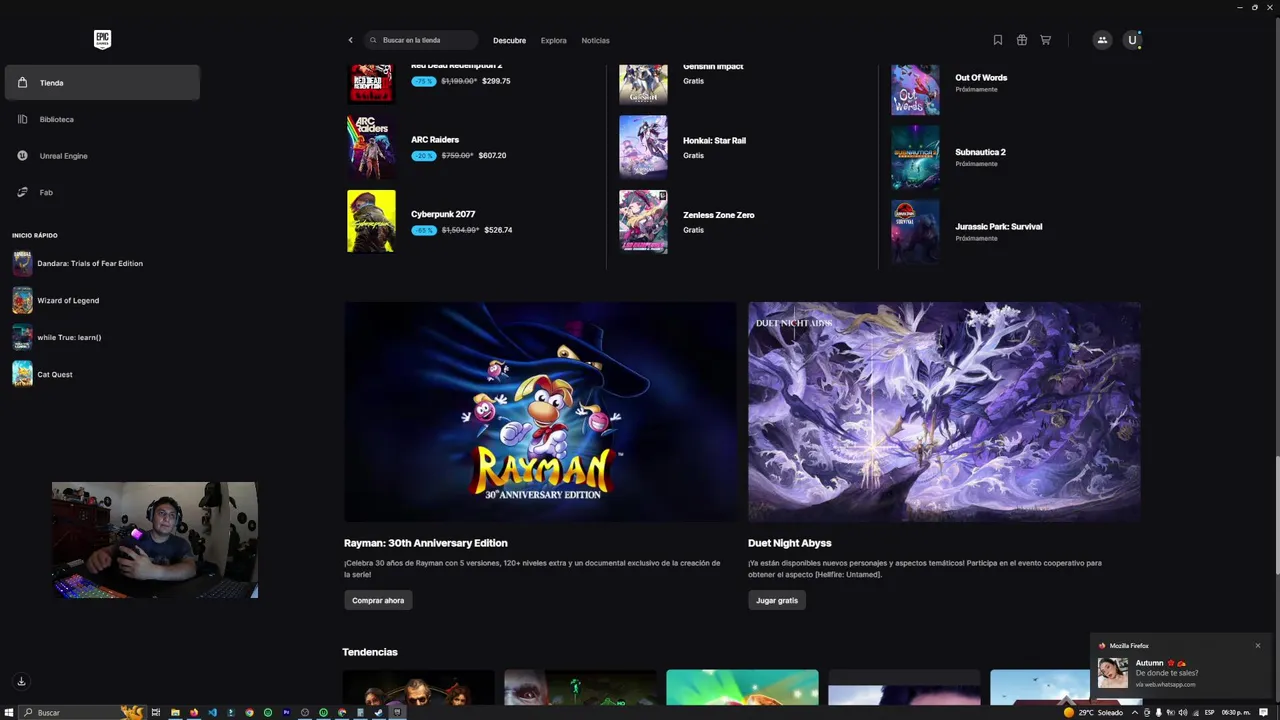Viewport: 1280px width, 720px height.
Task: Click the Unreal Engine logo icon
Action: click(x=22, y=156)
